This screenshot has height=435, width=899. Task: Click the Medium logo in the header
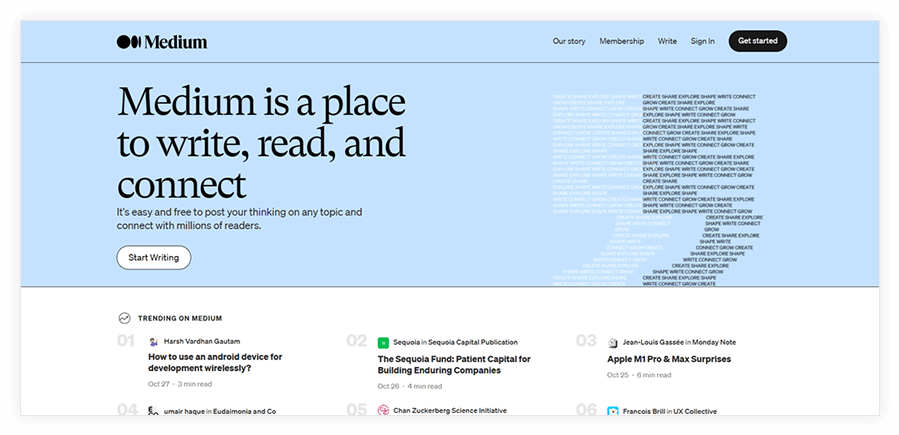point(162,42)
